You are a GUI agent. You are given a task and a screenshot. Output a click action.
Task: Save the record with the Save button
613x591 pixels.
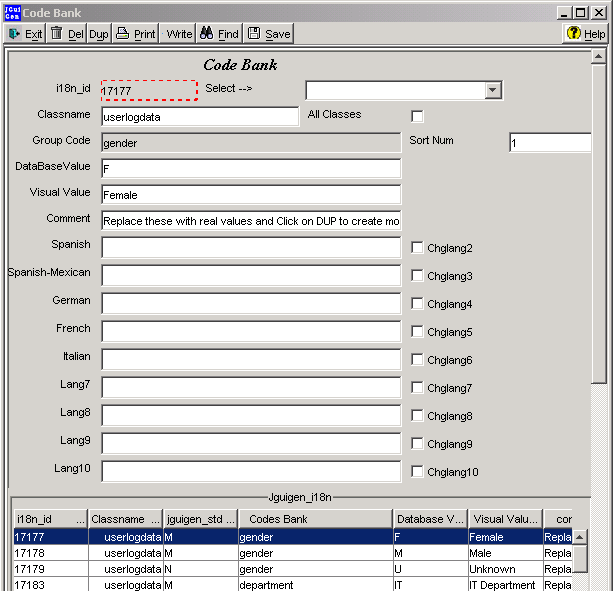[x=269, y=34]
